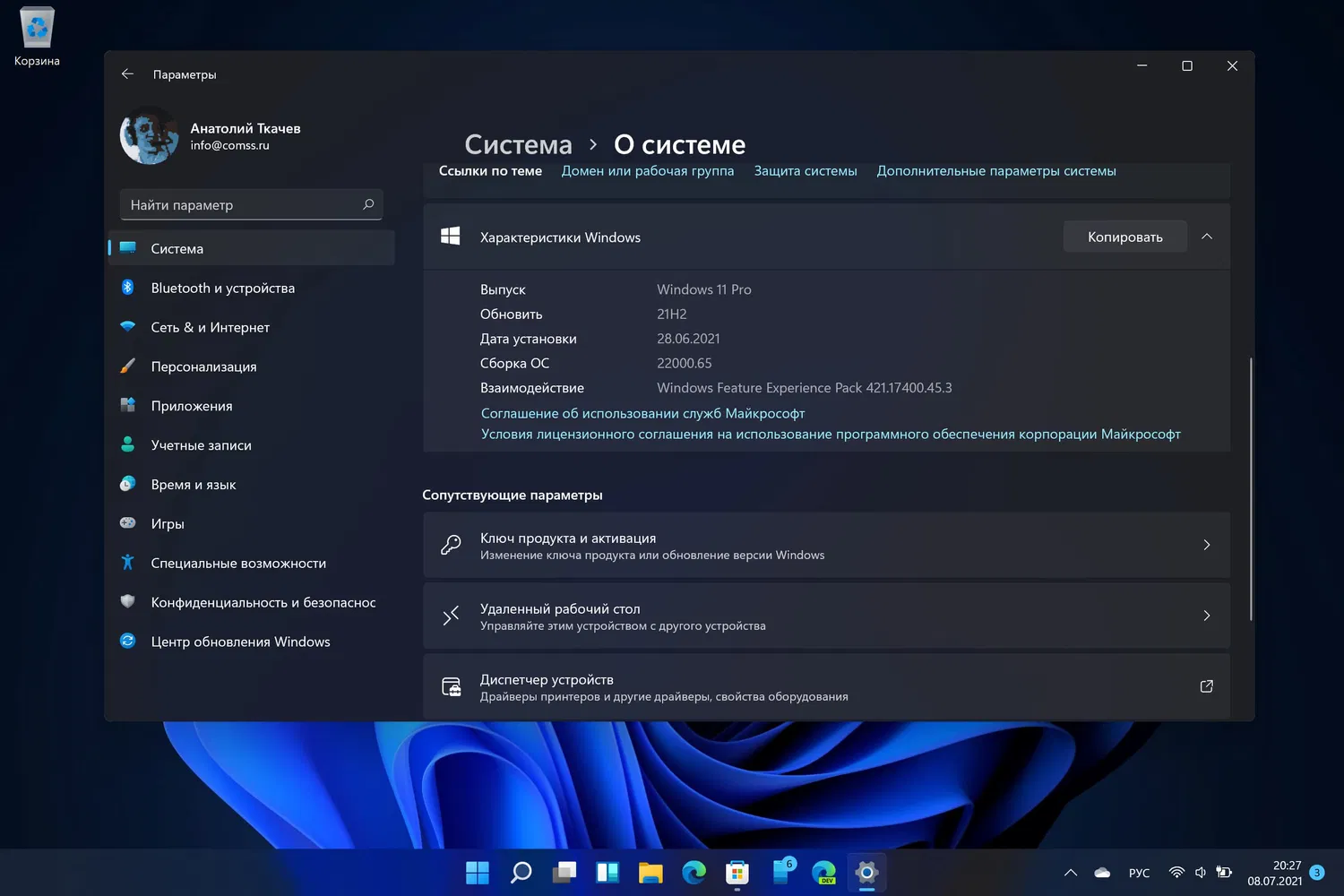Select Специальные возможности in the sidebar
The image size is (1344, 896).
[x=238, y=563]
